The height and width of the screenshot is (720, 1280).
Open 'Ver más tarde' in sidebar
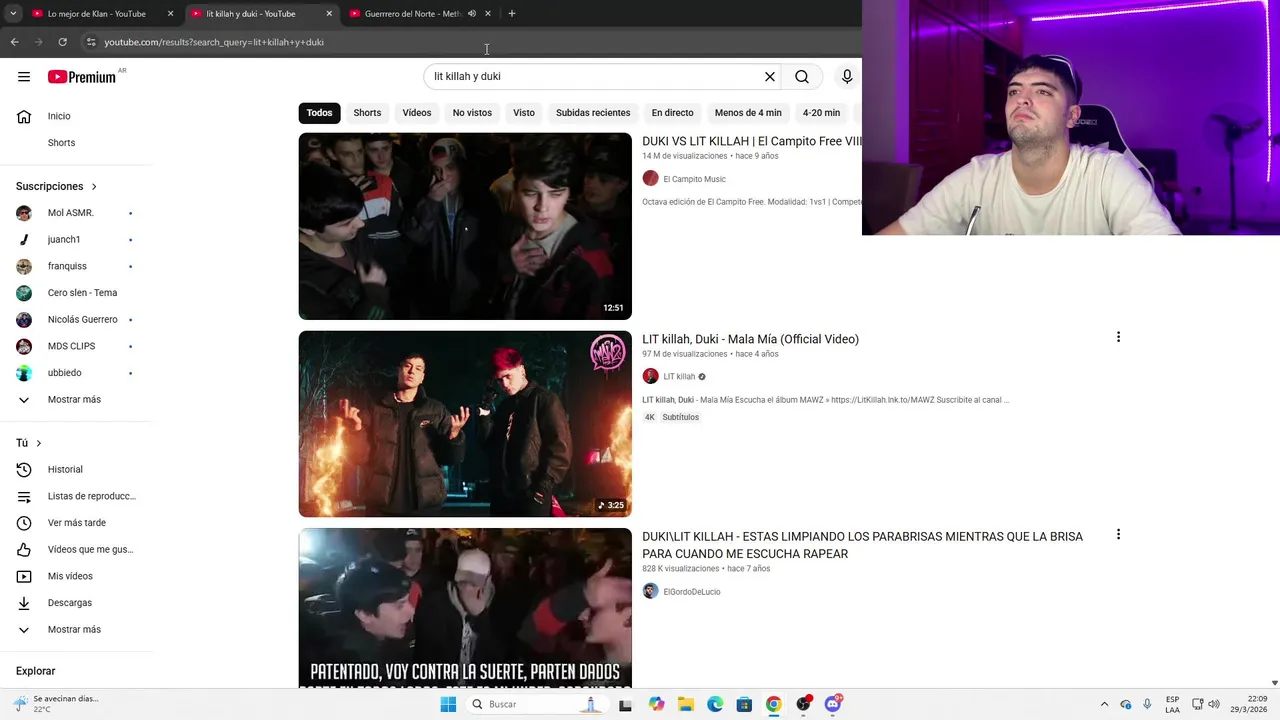click(x=76, y=523)
